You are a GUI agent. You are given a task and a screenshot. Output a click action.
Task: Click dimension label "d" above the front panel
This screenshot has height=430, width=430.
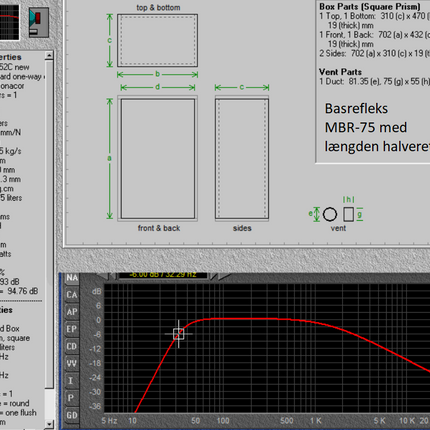pos(157,87)
